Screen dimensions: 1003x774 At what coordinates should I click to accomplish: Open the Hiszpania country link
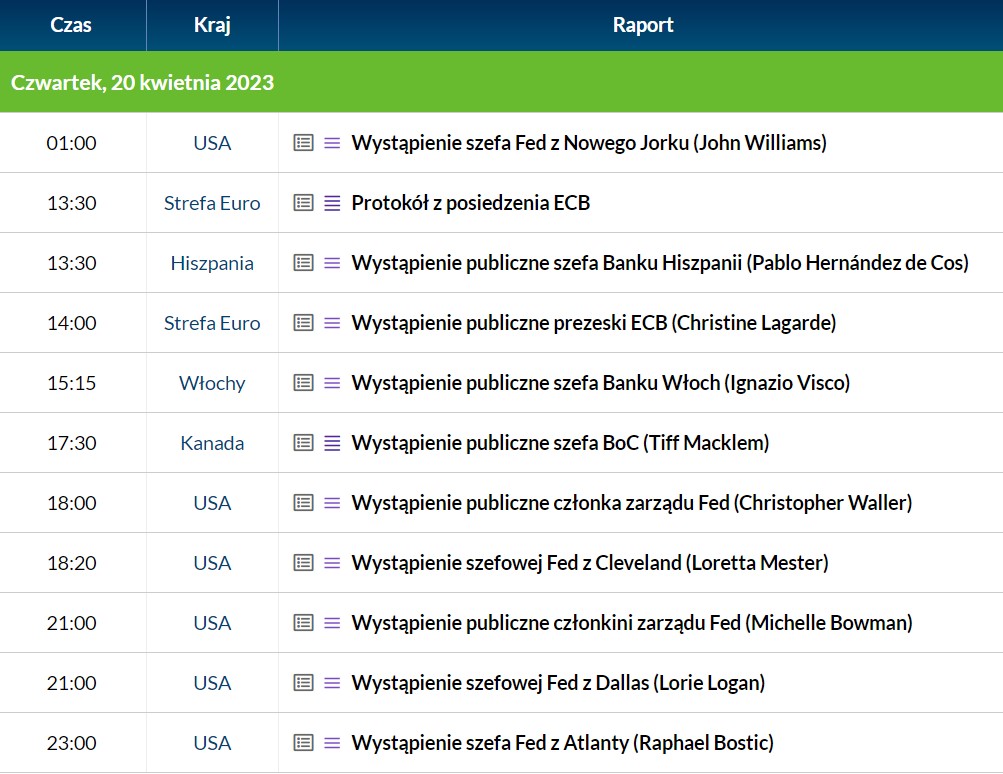tap(212, 263)
